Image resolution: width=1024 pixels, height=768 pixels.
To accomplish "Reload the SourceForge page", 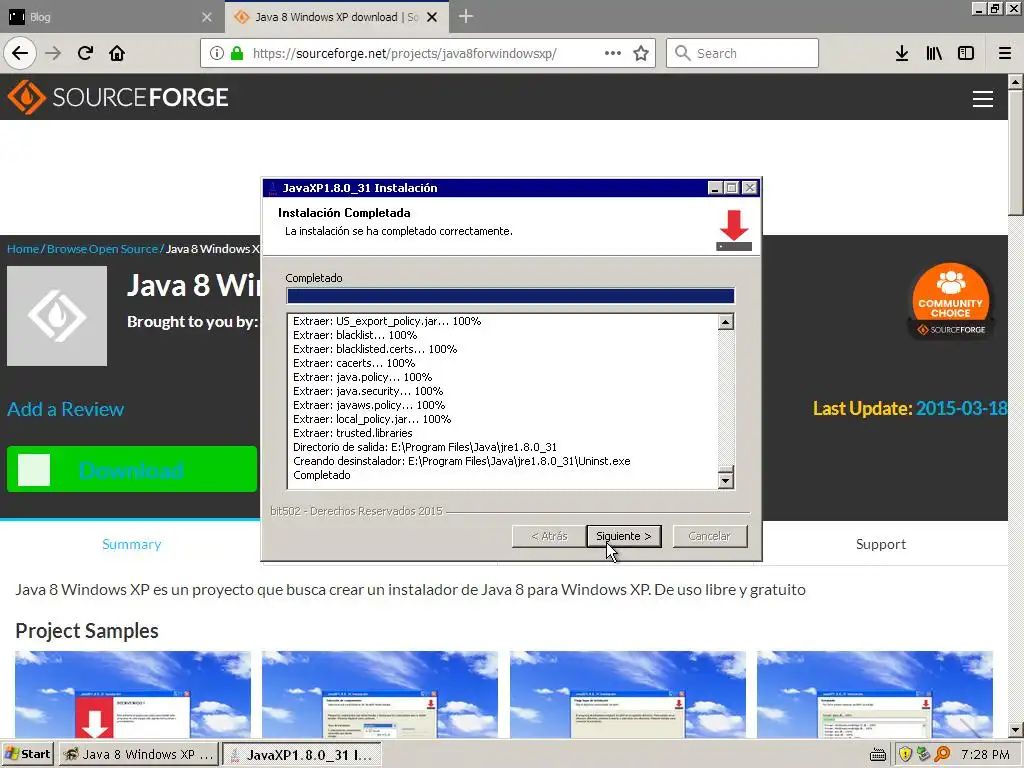I will [85, 54].
